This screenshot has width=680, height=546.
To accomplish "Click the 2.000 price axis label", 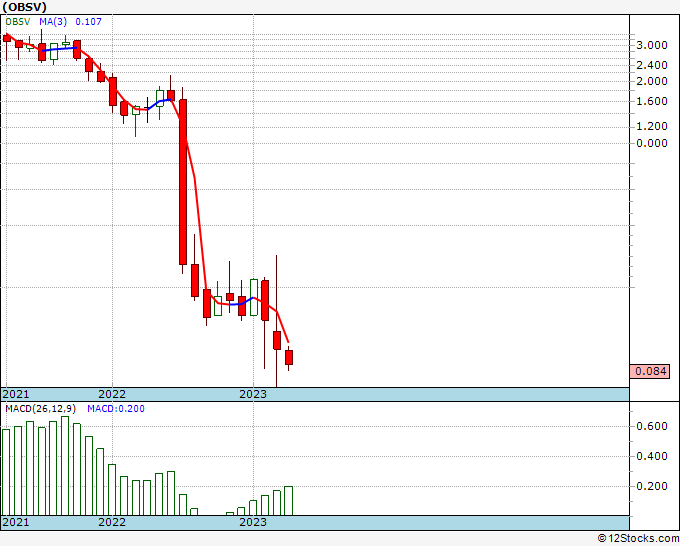I will click(x=651, y=81).
